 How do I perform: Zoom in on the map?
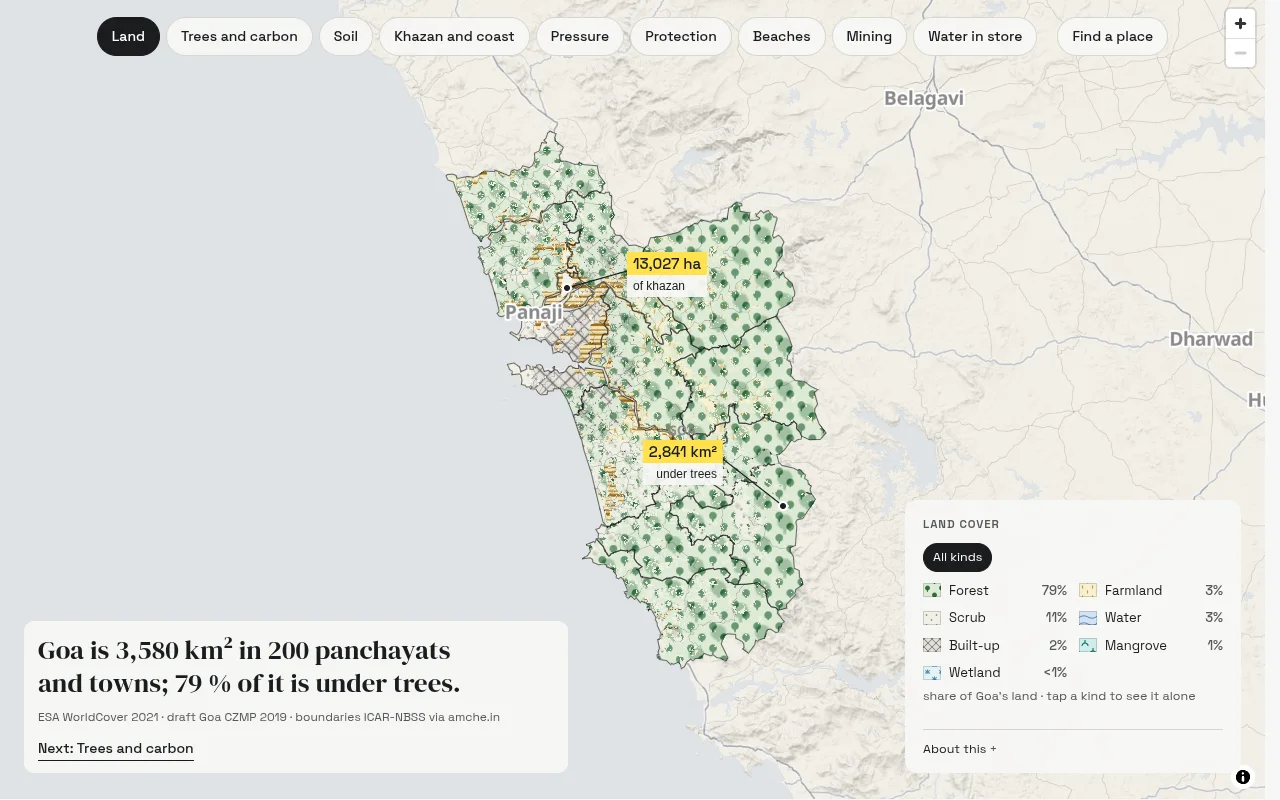pyautogui.click(x=1240, y=24)
